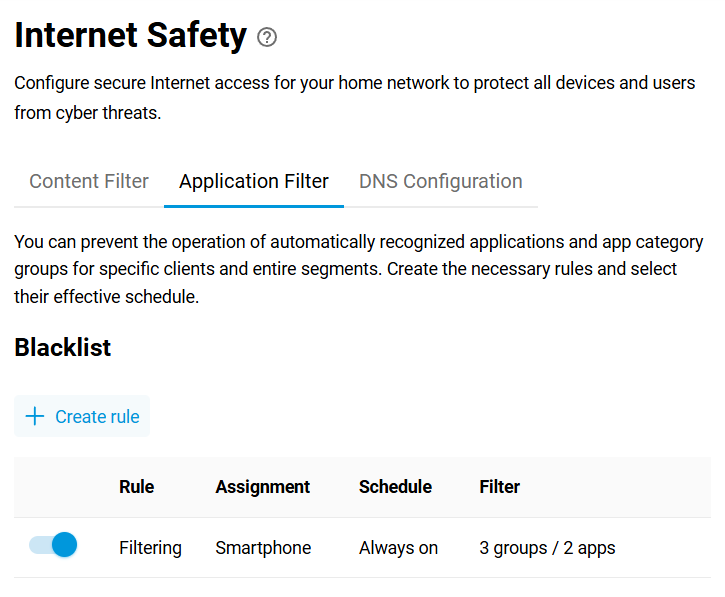Click the Blacklist section heading
Image resolution: width=725 pixels, height=597 pixels.
click(x=63, y=348)
